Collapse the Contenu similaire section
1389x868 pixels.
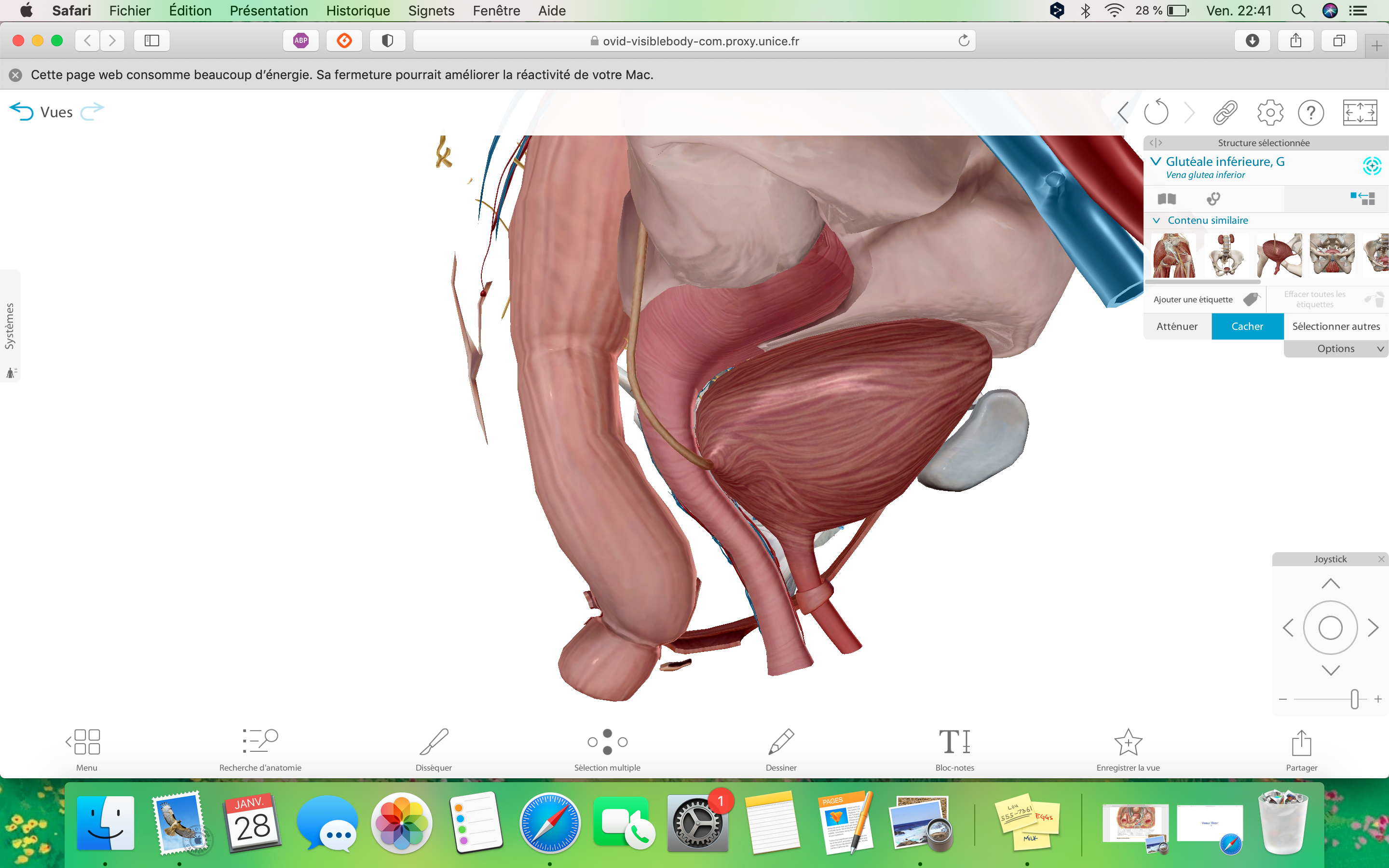pos(1157,220)
